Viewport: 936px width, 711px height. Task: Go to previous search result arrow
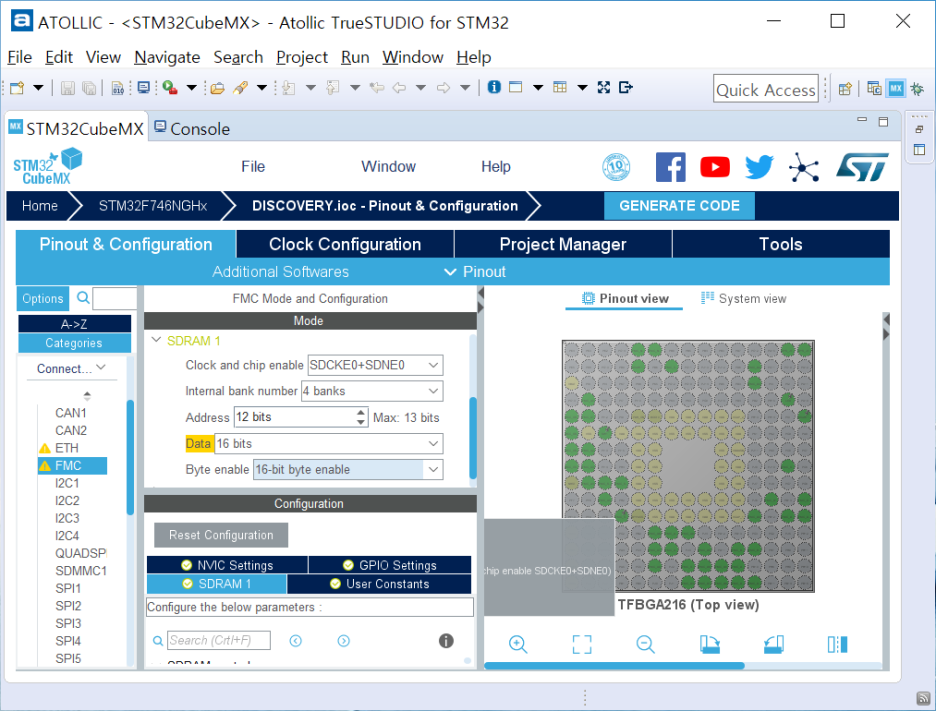pyautogui.click(x=295, y=641)
